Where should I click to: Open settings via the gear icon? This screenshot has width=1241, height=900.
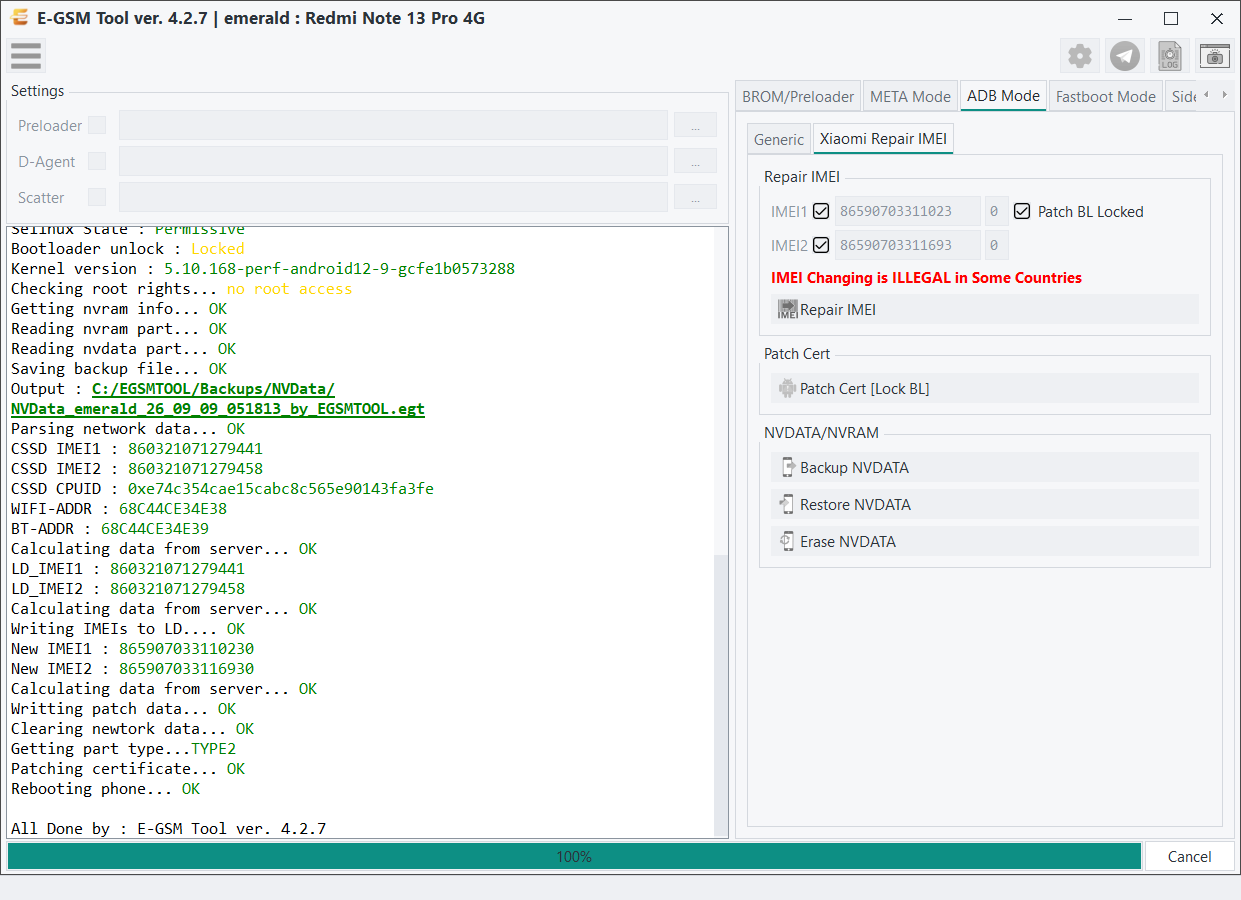[1080, 56]
